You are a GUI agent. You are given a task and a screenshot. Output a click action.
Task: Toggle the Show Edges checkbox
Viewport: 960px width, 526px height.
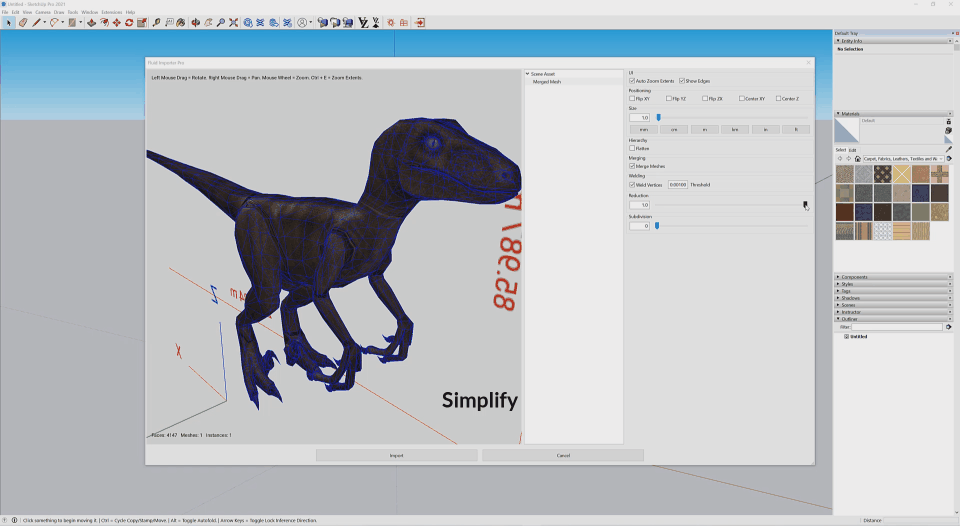pos(681,81)
